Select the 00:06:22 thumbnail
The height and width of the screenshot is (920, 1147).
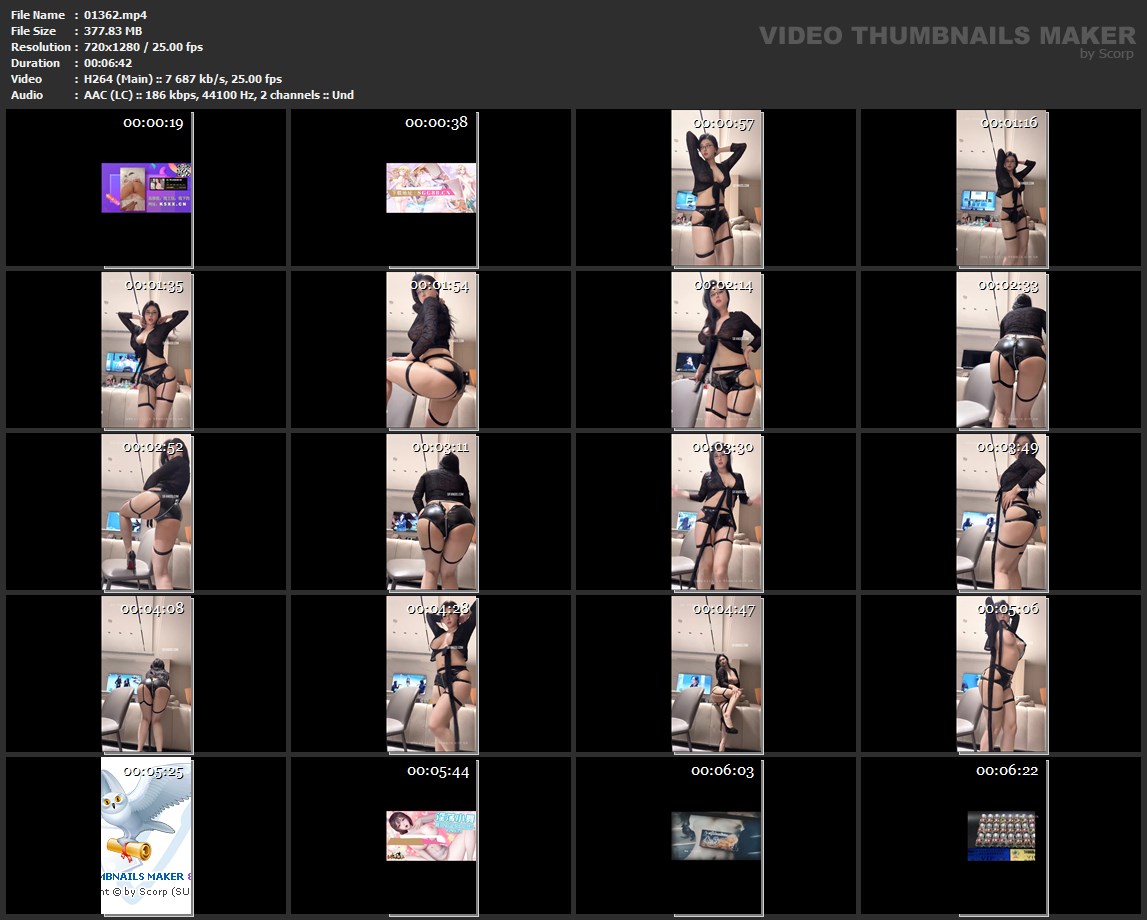click(x=1001, y=836)
